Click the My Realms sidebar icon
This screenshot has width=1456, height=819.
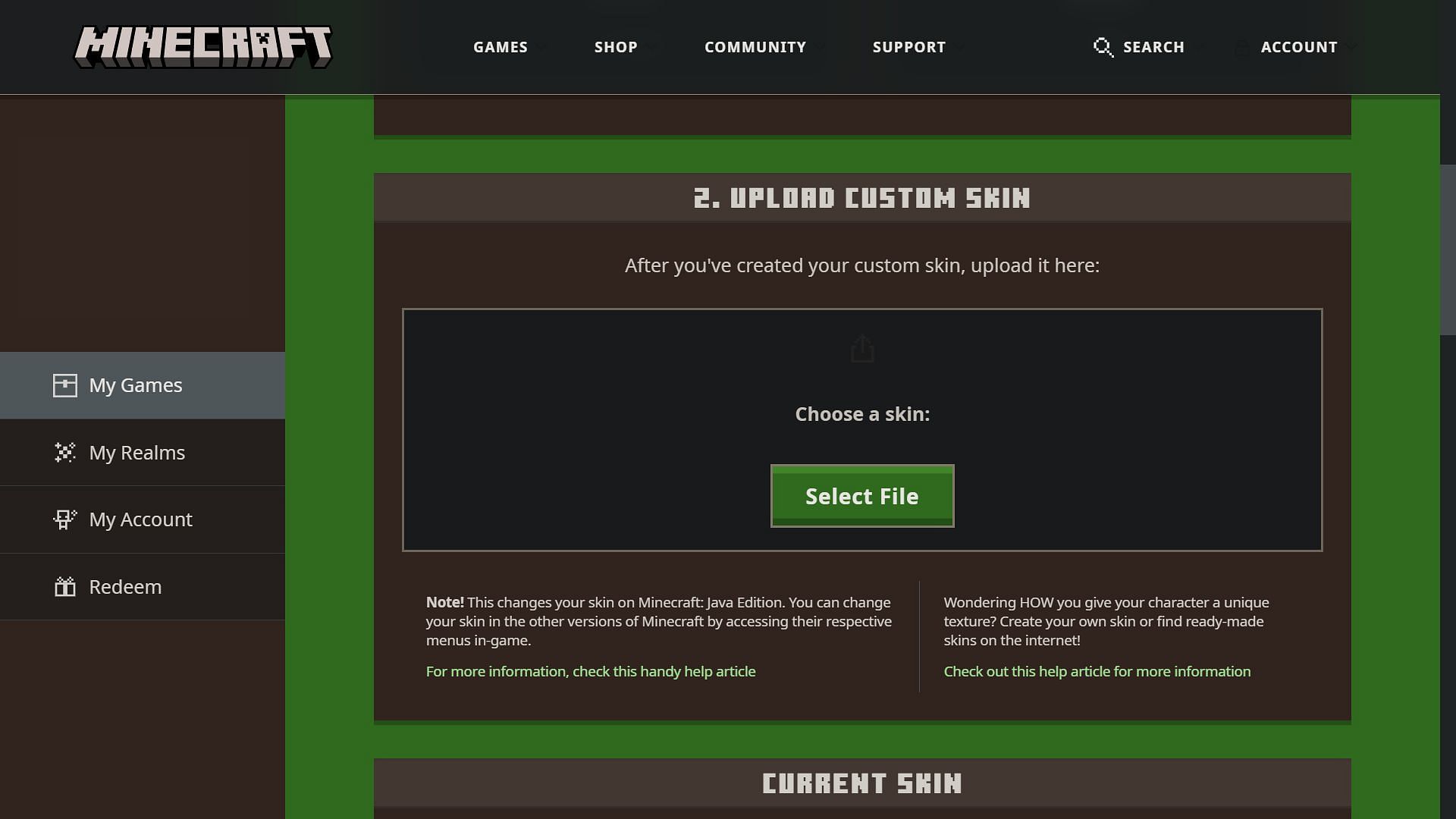point(64,452)
